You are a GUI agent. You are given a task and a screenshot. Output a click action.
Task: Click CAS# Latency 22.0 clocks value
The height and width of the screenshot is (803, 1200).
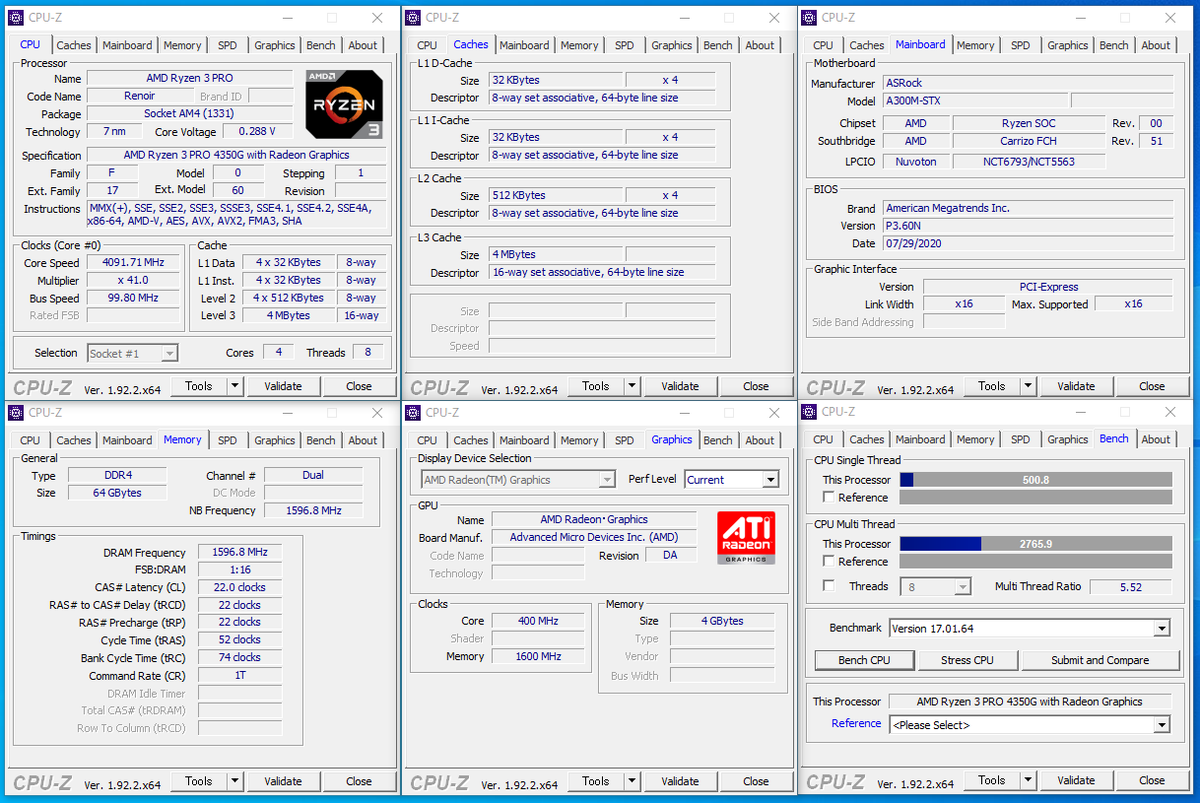(240, 587)
